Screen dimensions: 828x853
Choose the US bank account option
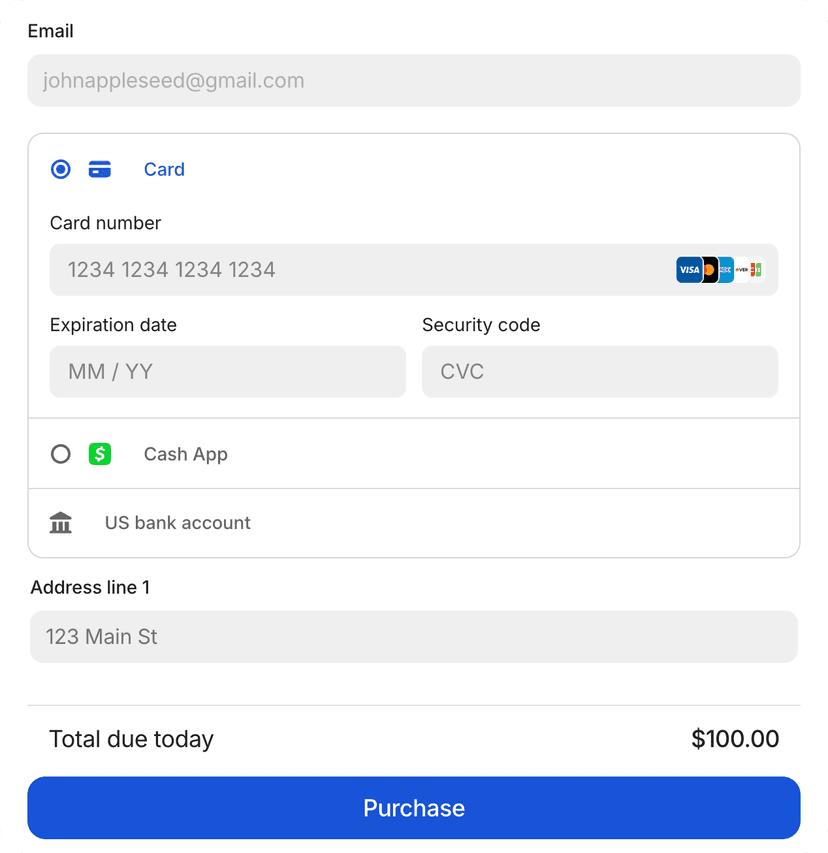(x=178, y=523)
